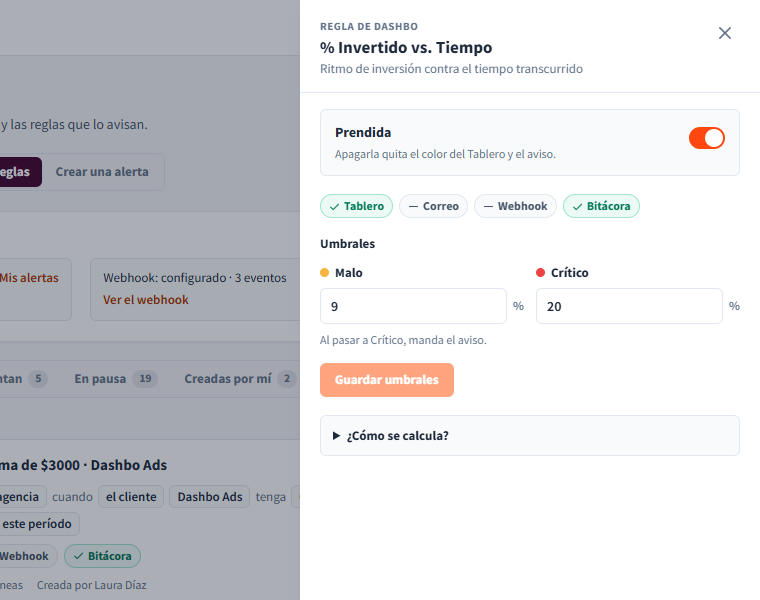760x600 pixels.
Task: Click 'Creada por Laura Díaz' text
Action: tap(92, 585)
